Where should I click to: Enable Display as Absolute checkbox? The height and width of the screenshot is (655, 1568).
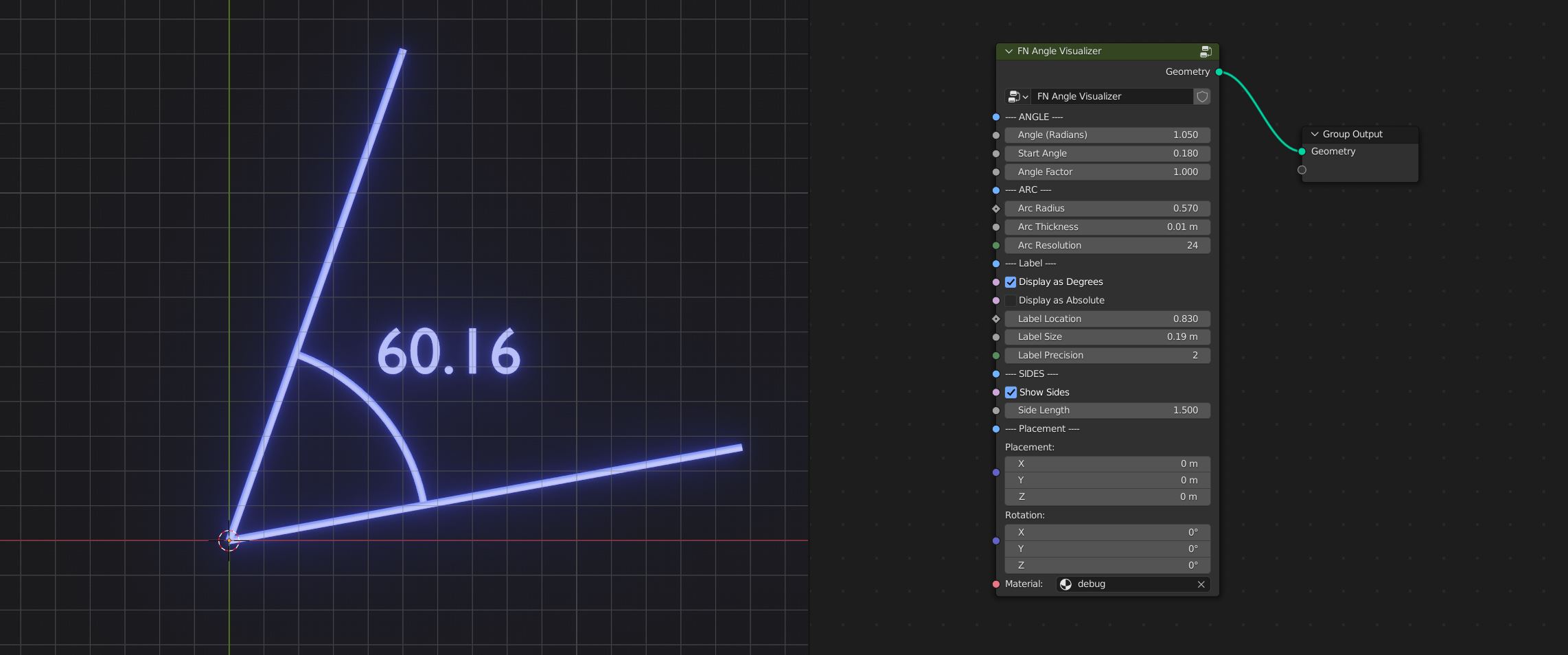click(x=1011, y=301)
